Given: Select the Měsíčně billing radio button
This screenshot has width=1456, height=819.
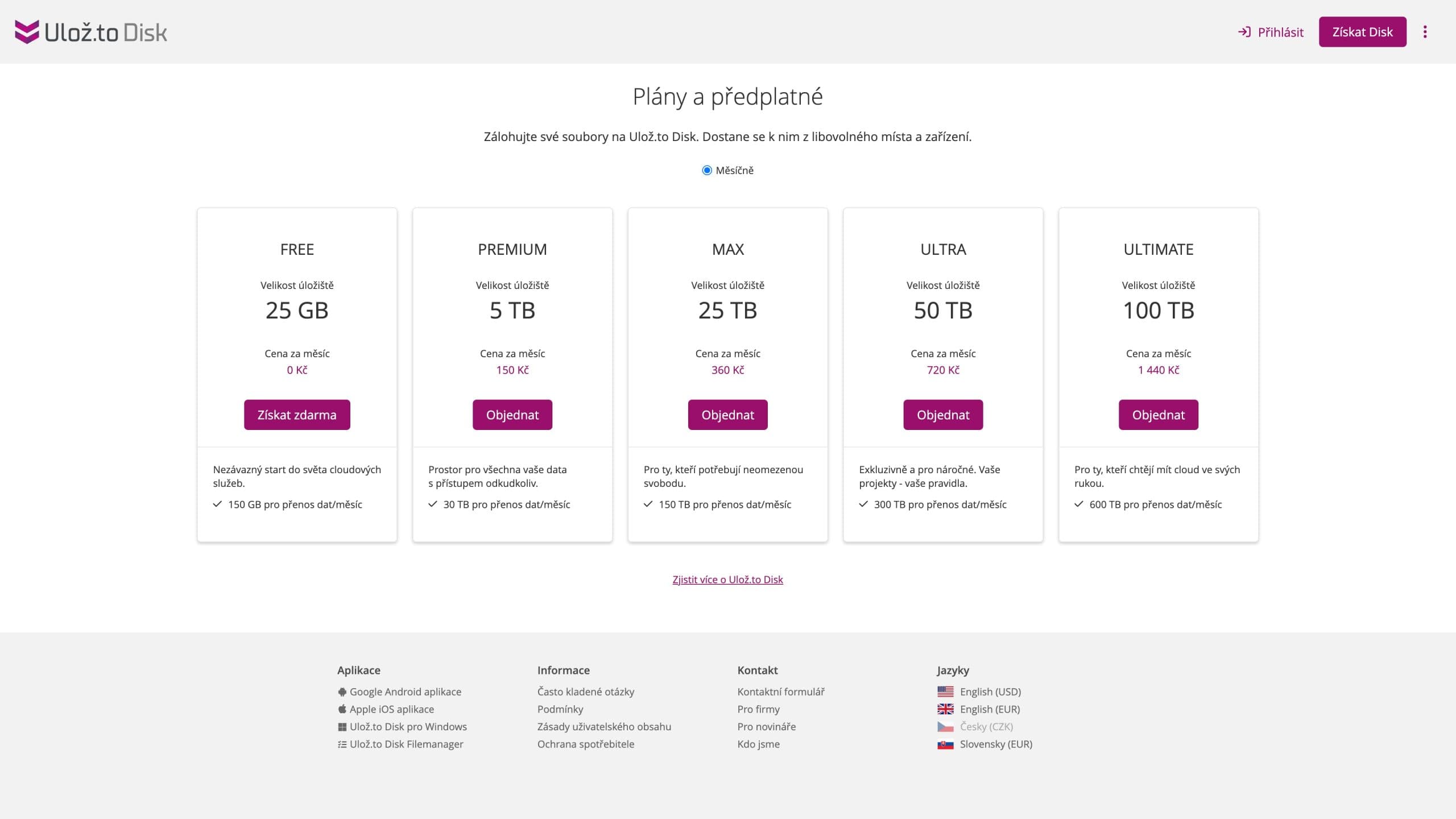Looking at the screenshot, I should point(707,171).
